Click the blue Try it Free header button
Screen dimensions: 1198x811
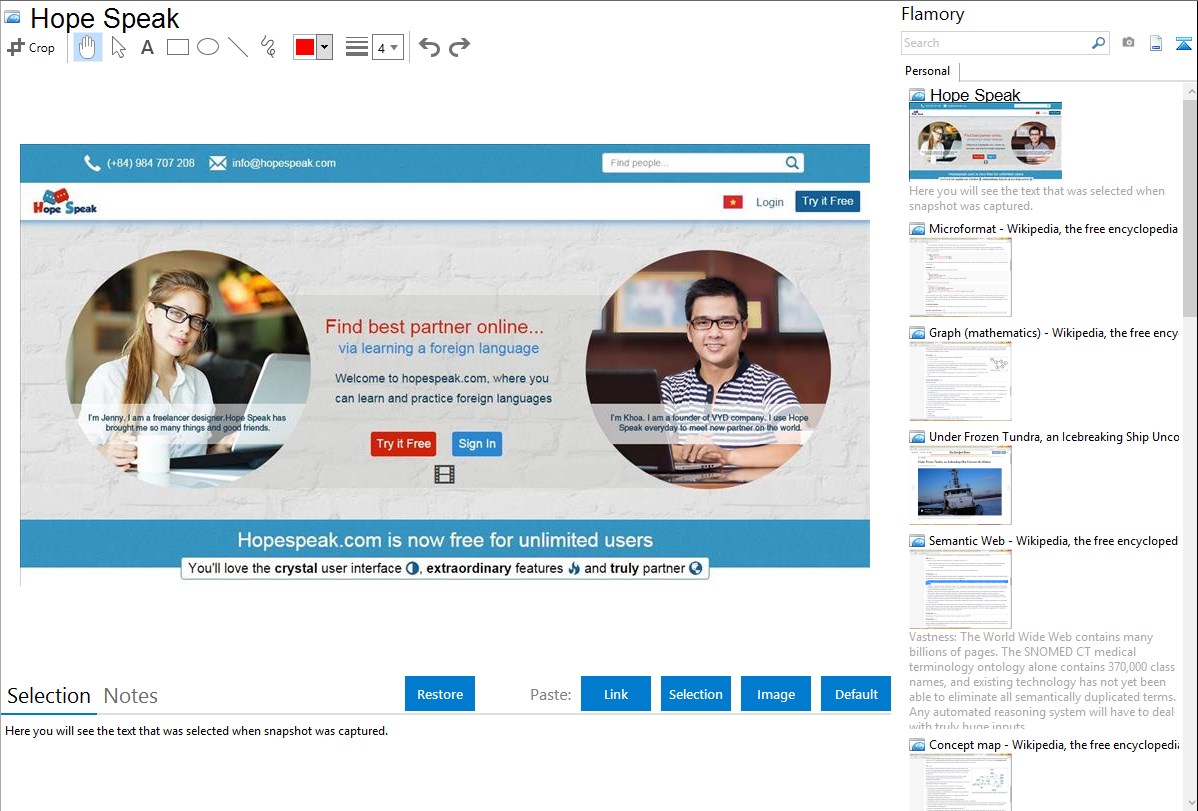coord(827,201)
